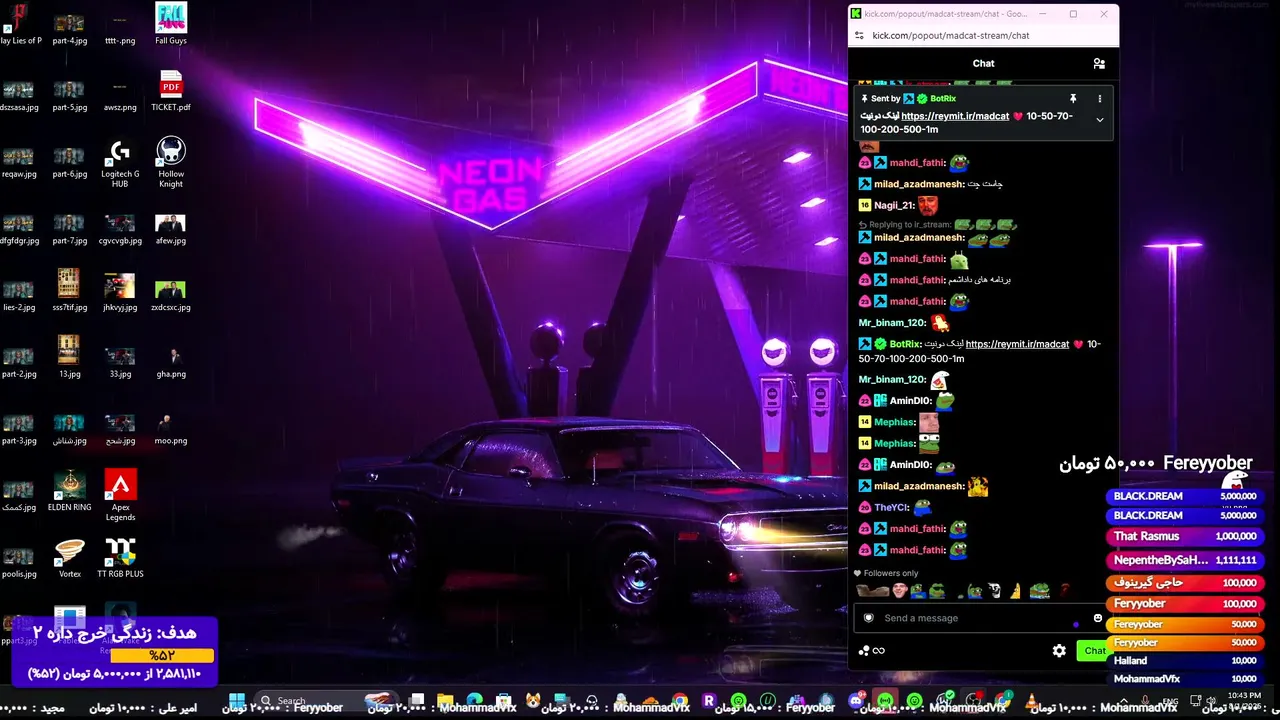The image size is (1280, 720).
Task: Open reymit.ir link in BotRix chat message
Action: 1017,344
